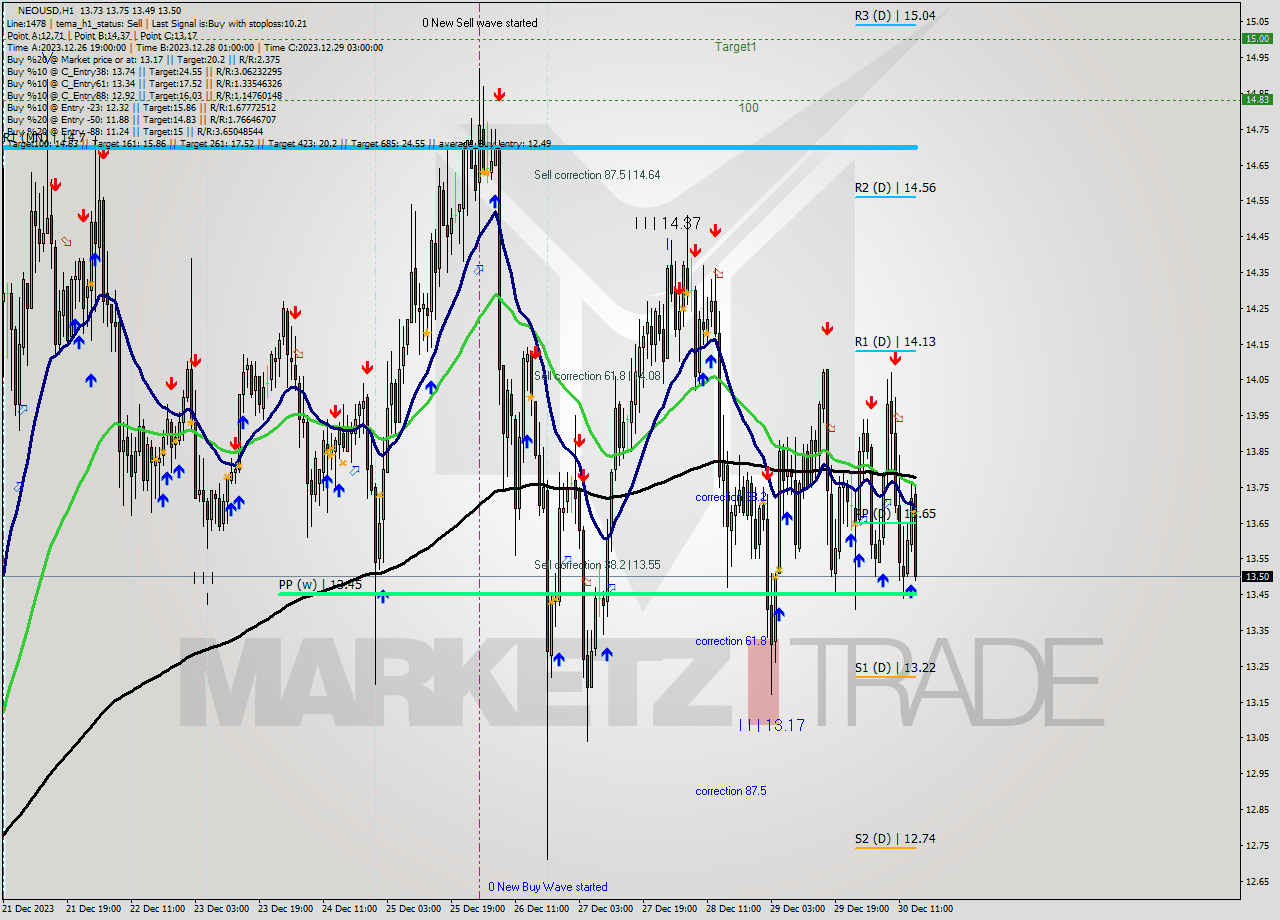Click the 15.05 price scale value
The width and height of the screenshot is (1280, 920).
(x=1257, y=21)
